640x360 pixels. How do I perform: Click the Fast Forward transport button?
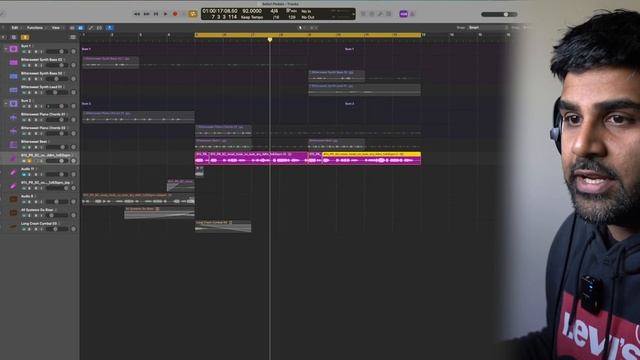pos(147,14)
